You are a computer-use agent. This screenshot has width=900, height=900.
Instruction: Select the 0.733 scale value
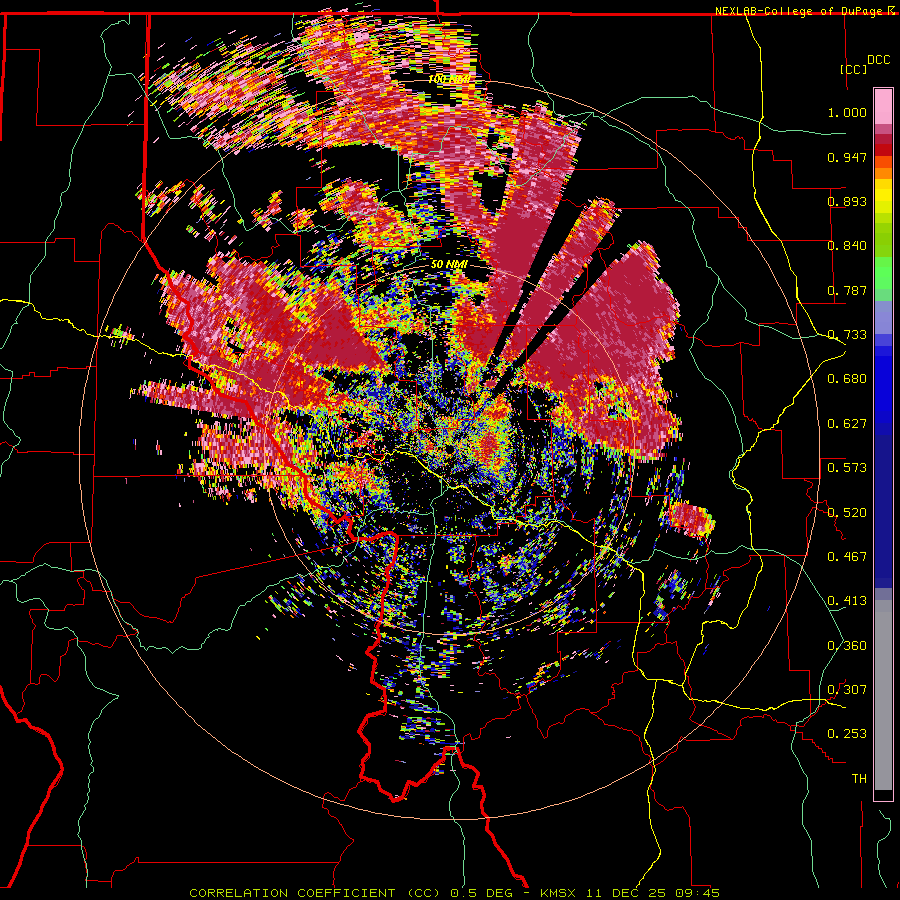847,335
